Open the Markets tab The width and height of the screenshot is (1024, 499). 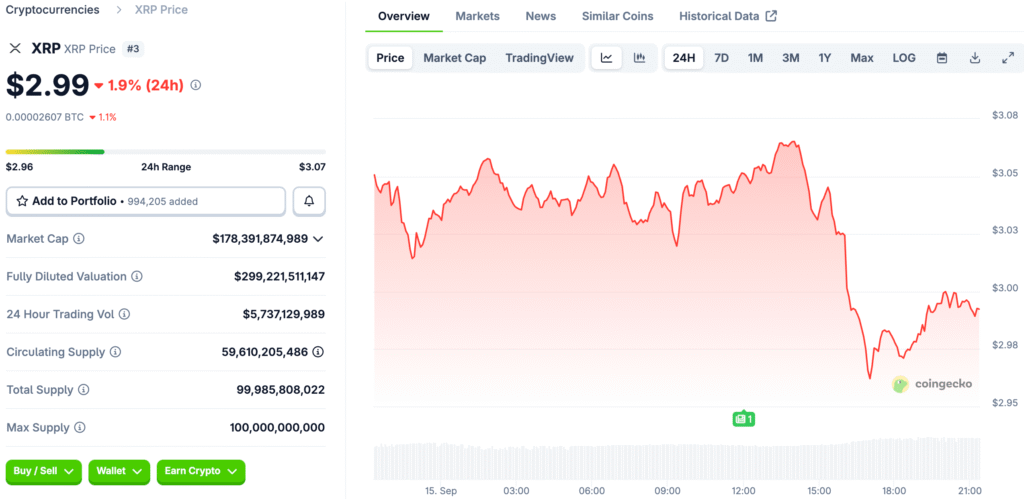coord(477,16)
